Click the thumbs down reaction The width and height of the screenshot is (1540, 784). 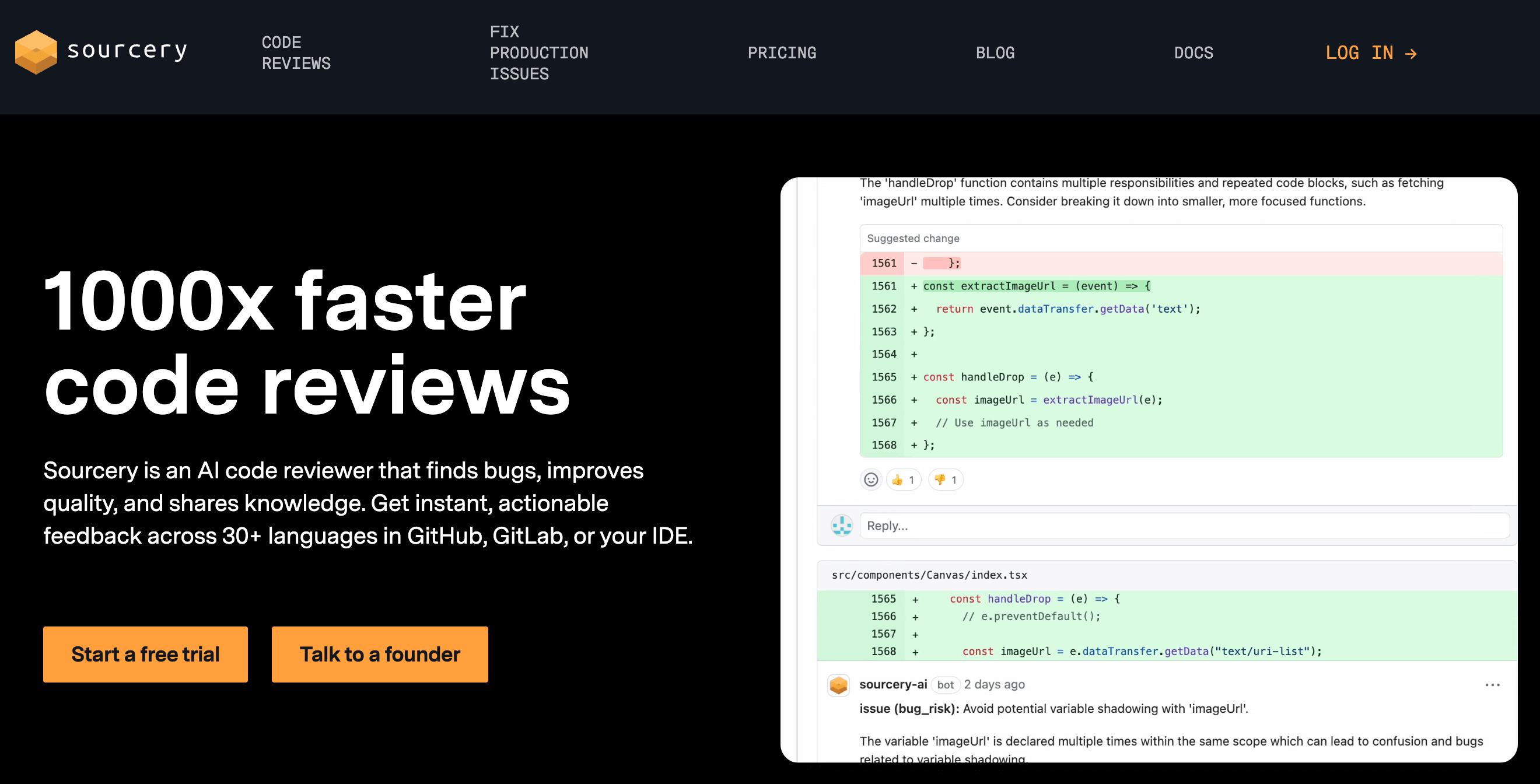946,480
